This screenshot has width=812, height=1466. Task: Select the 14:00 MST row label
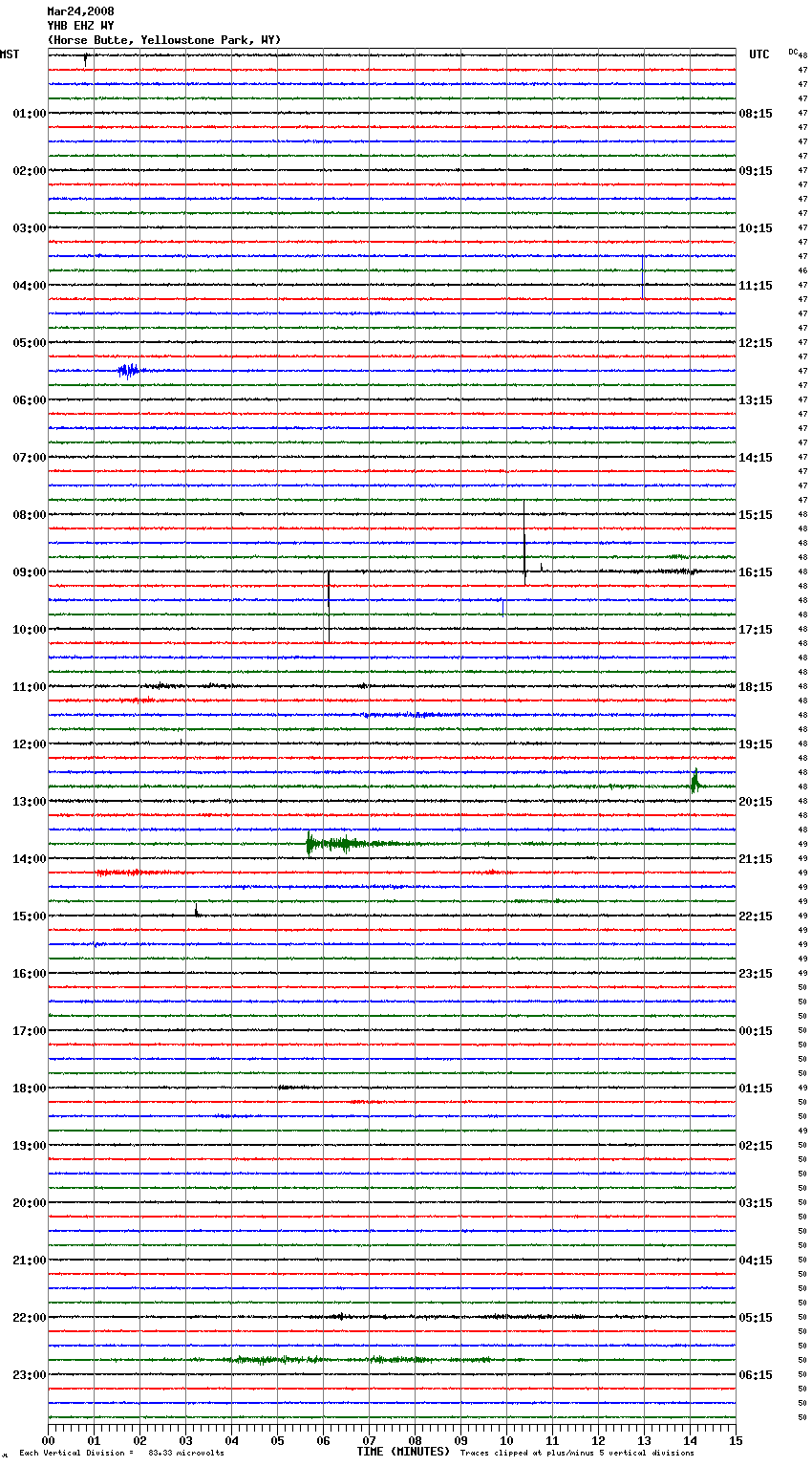click(x=30, y=859)
